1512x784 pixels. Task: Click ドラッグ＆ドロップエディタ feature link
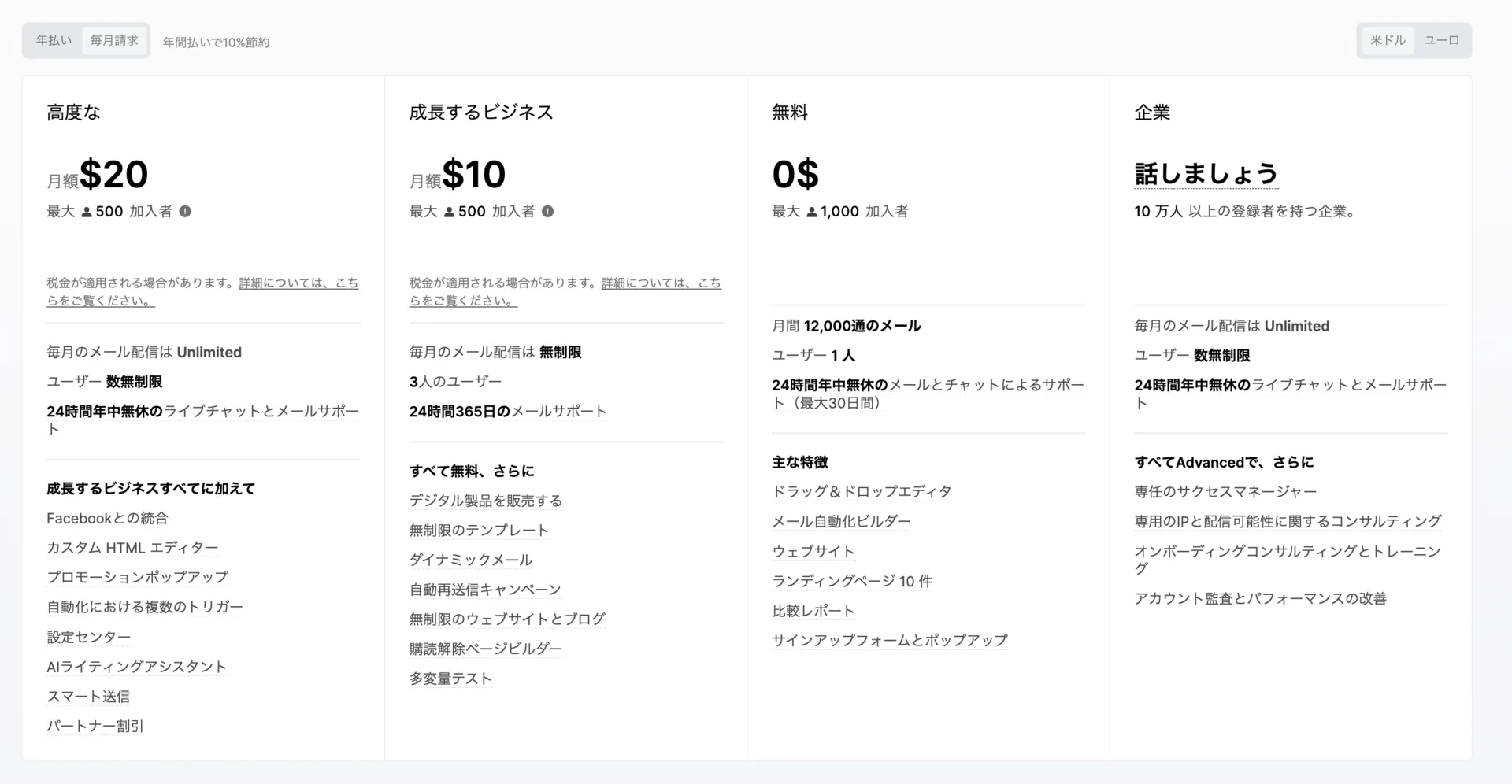click(862, 490)
